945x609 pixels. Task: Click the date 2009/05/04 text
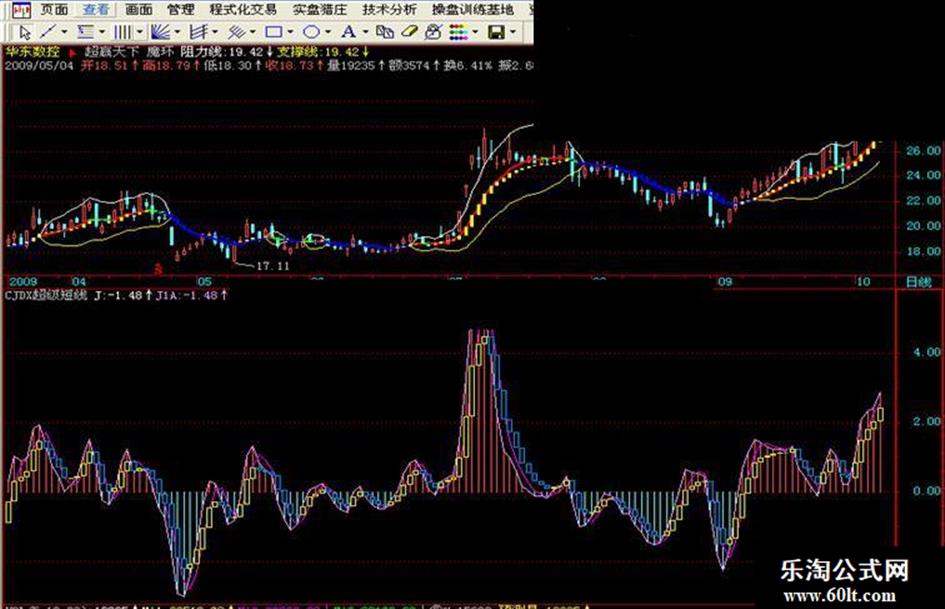point(39,65)
